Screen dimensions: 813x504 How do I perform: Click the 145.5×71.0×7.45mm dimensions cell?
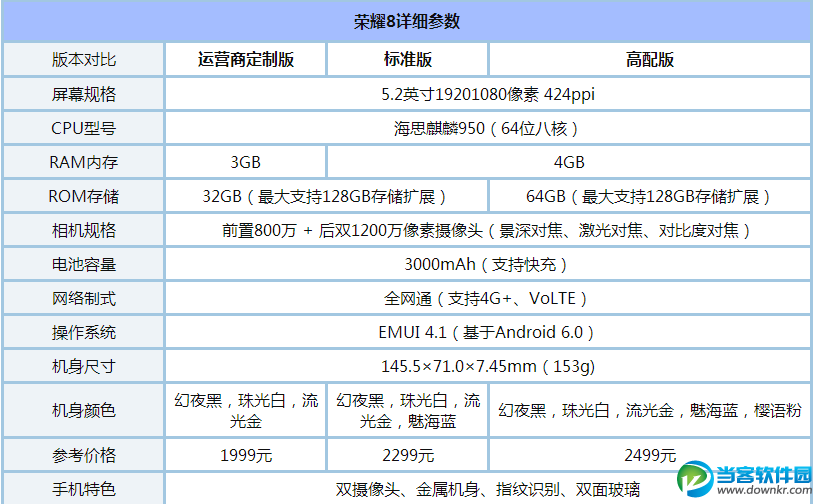point(487,367)
